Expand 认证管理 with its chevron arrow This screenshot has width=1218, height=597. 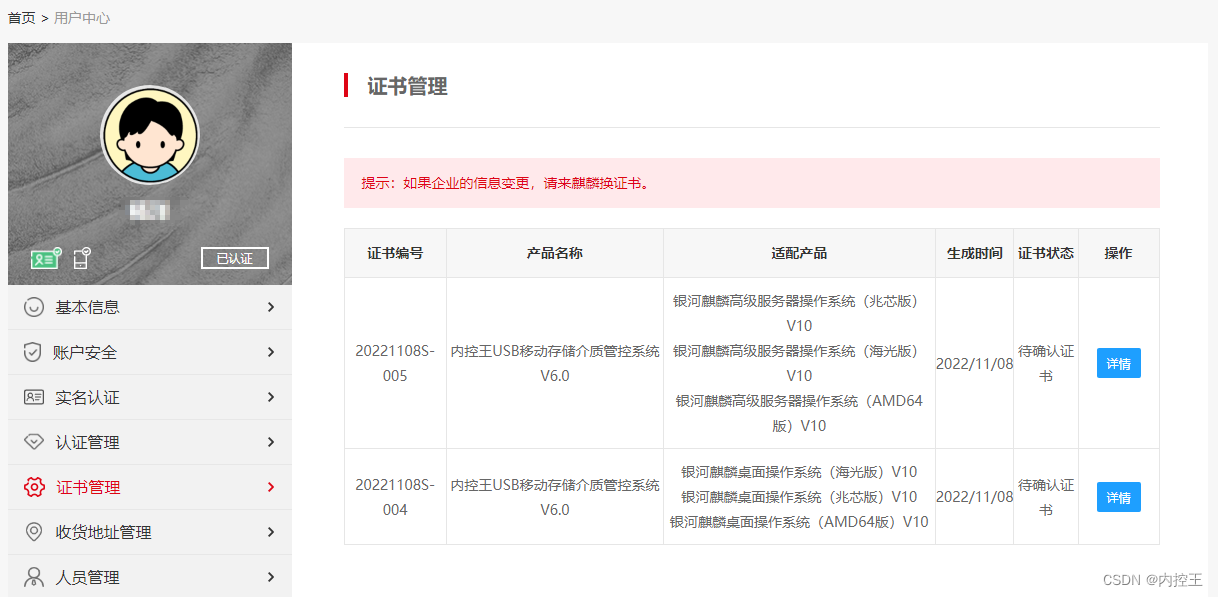click(x=271, y=442)
